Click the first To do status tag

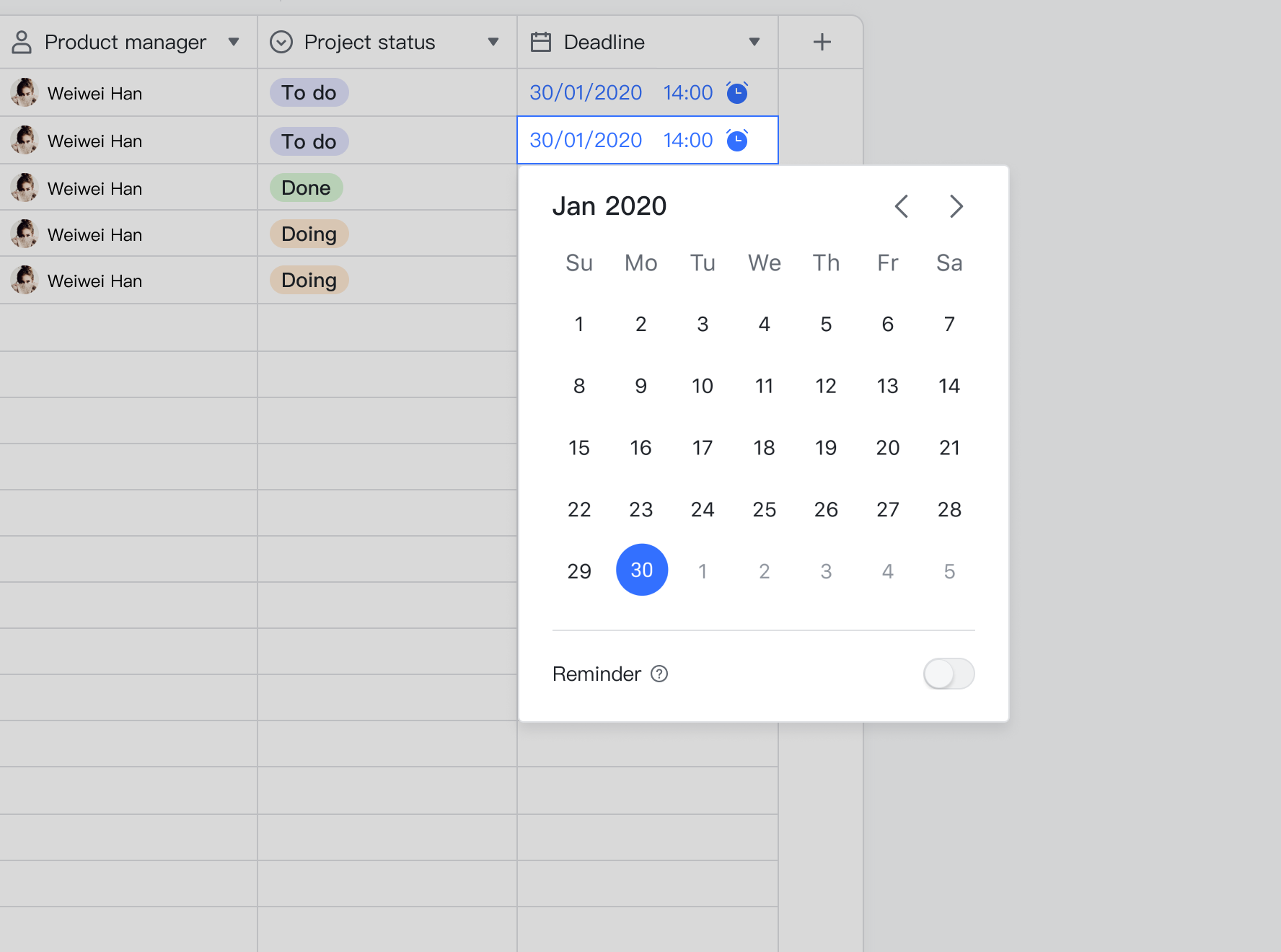[309, 92]
